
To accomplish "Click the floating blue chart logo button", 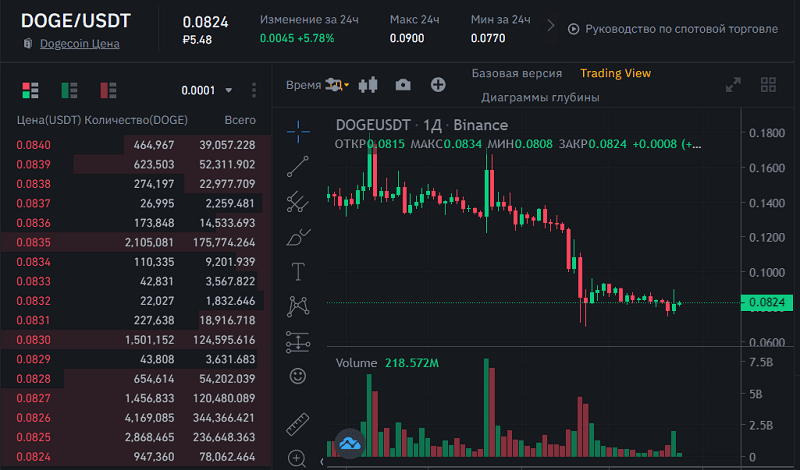I will 350,443.
